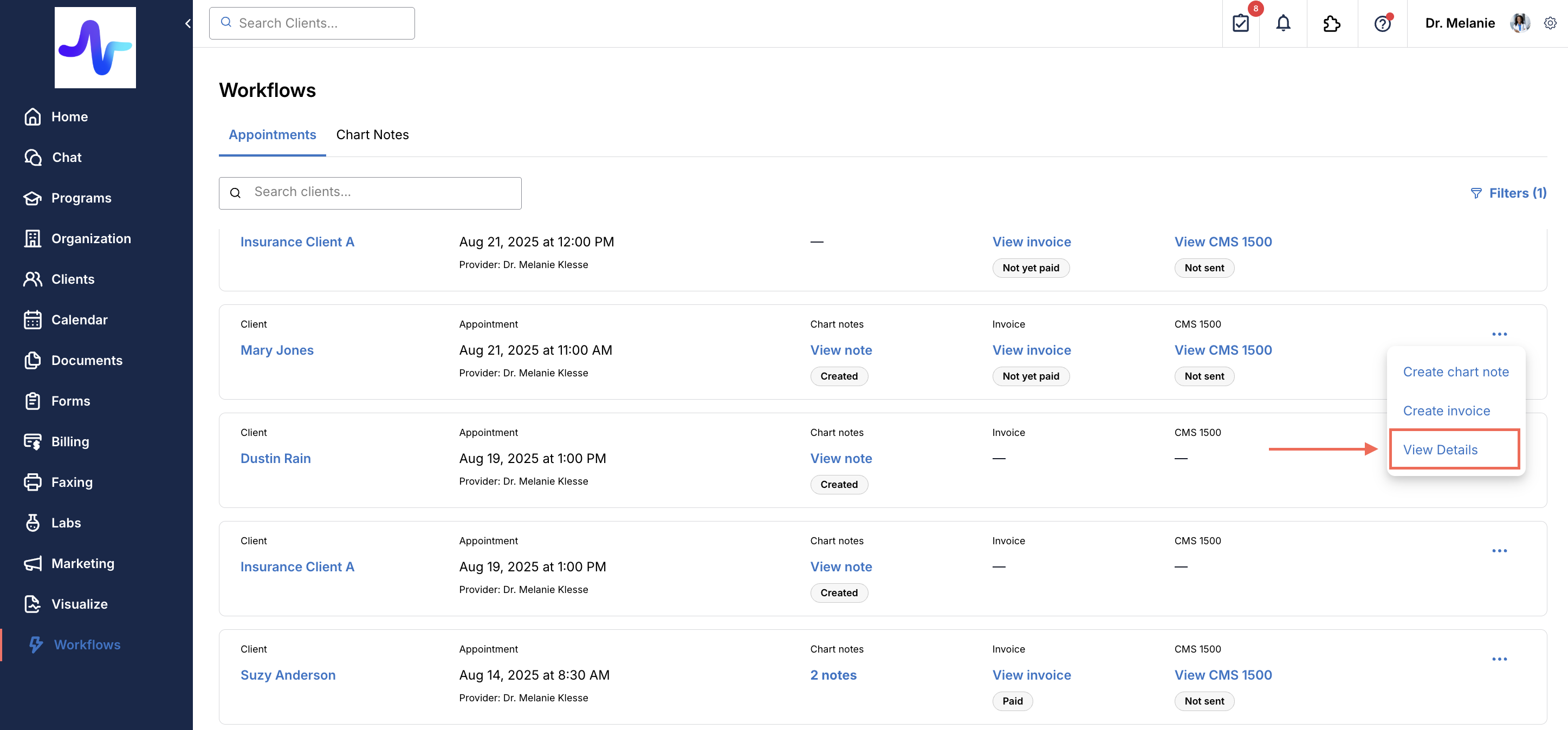Viewport: 1568px width, 730px height.
Task: Open Billing in the sidebar
Action: tap(70, 442)
